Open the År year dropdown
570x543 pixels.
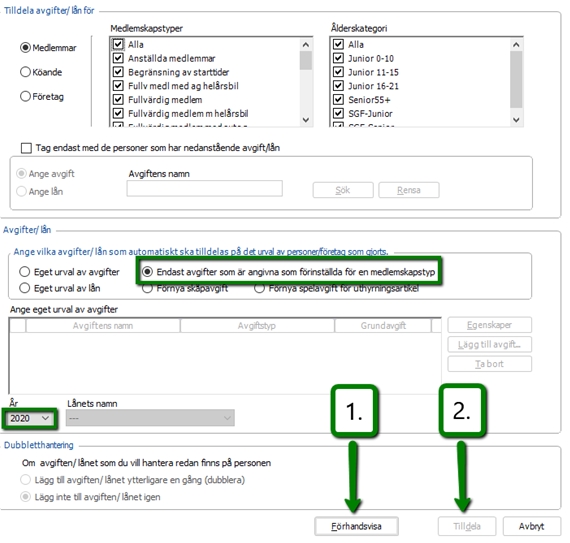[x=29, y=419]
